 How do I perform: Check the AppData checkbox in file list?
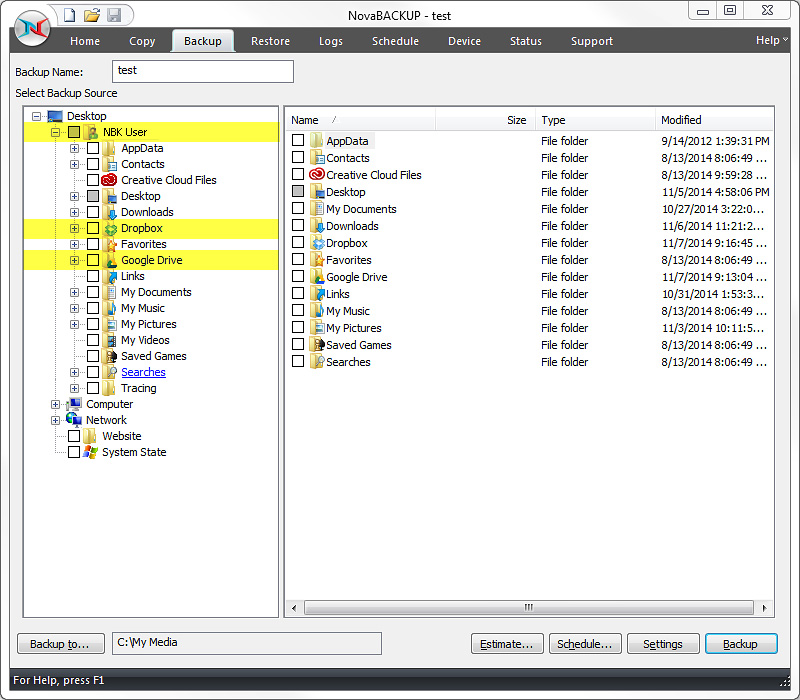pyautogui.click(x=298, y=140)
